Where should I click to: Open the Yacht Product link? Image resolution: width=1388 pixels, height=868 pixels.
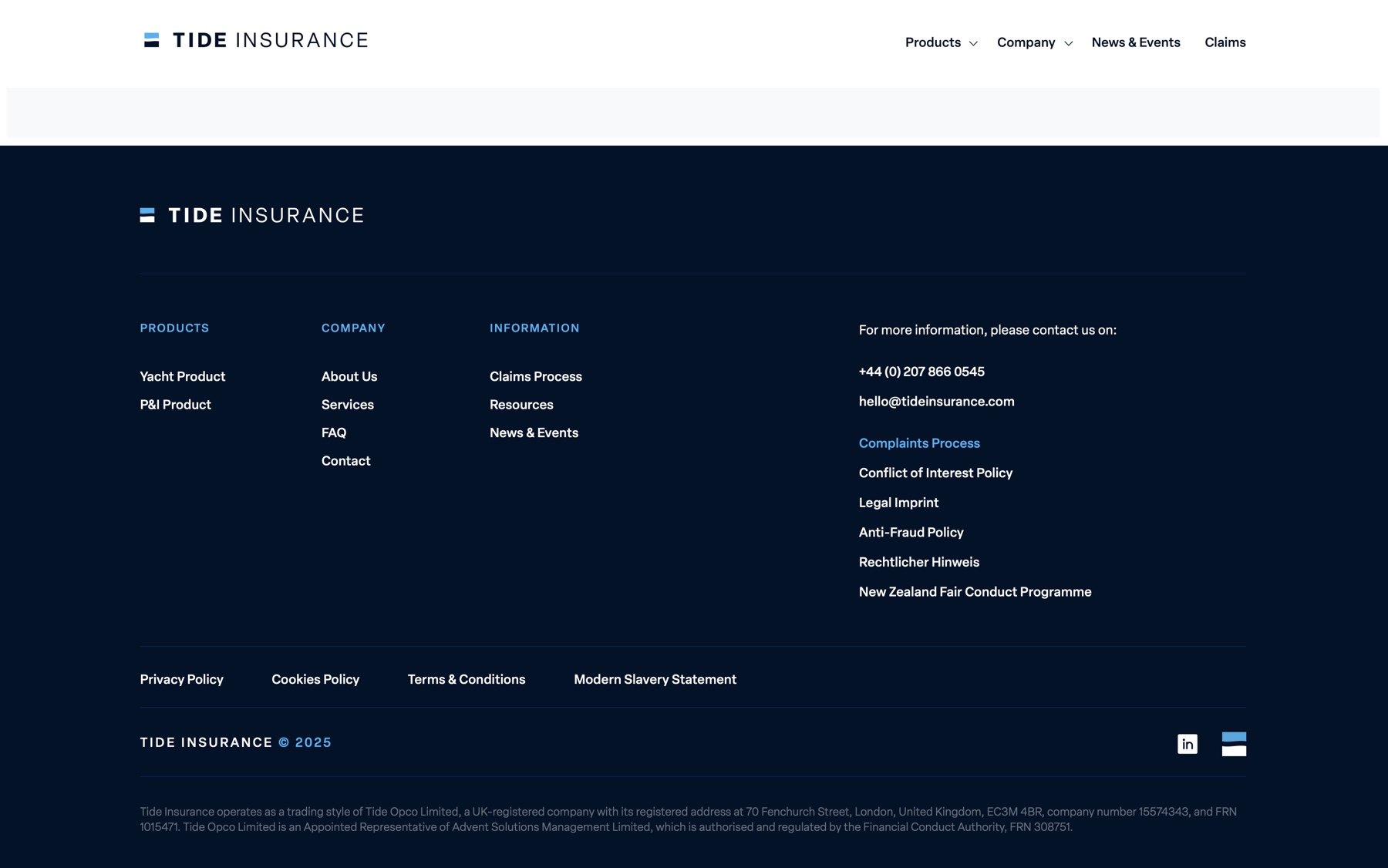[x=183, y=376]
